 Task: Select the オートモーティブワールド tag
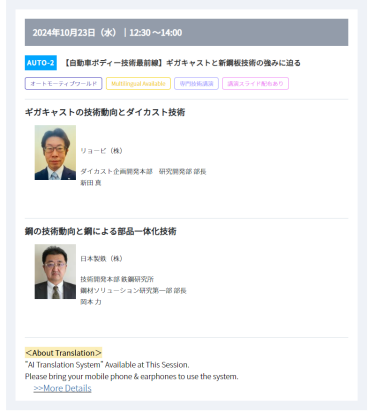pos(63,84)
